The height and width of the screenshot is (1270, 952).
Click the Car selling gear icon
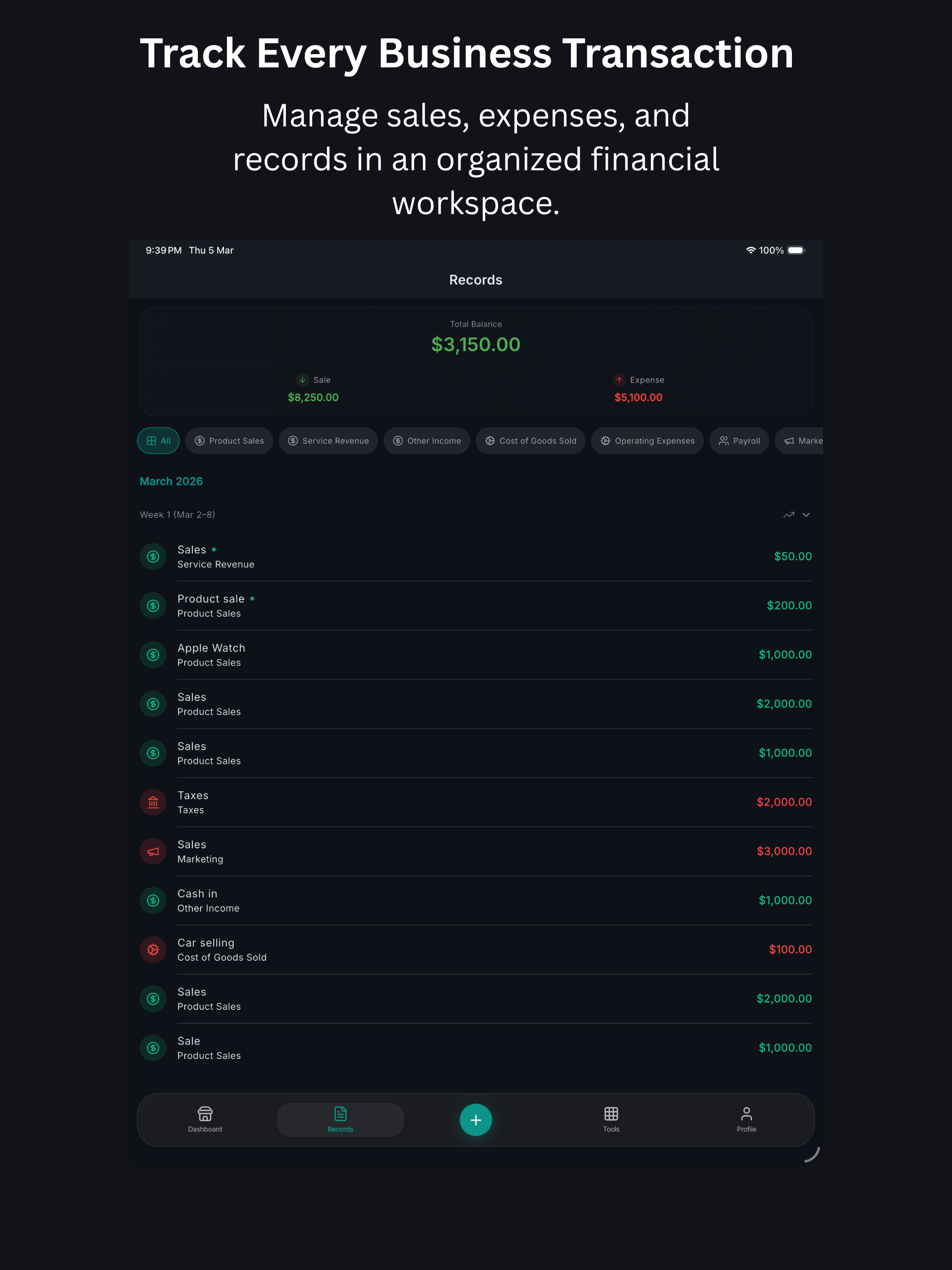click(153, 950)
